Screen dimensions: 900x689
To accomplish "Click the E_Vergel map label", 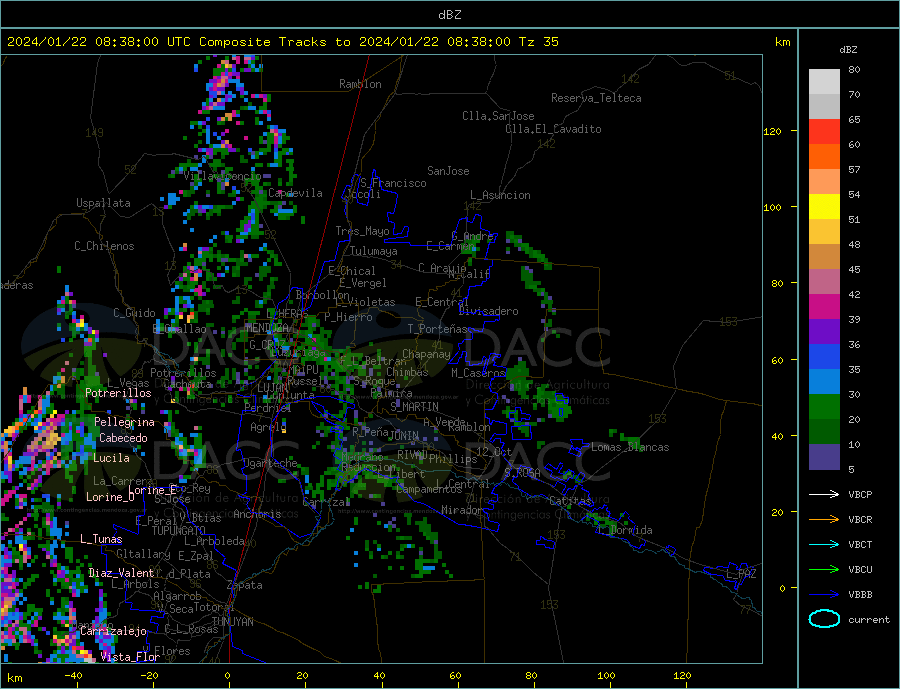I will click(363, 283).
